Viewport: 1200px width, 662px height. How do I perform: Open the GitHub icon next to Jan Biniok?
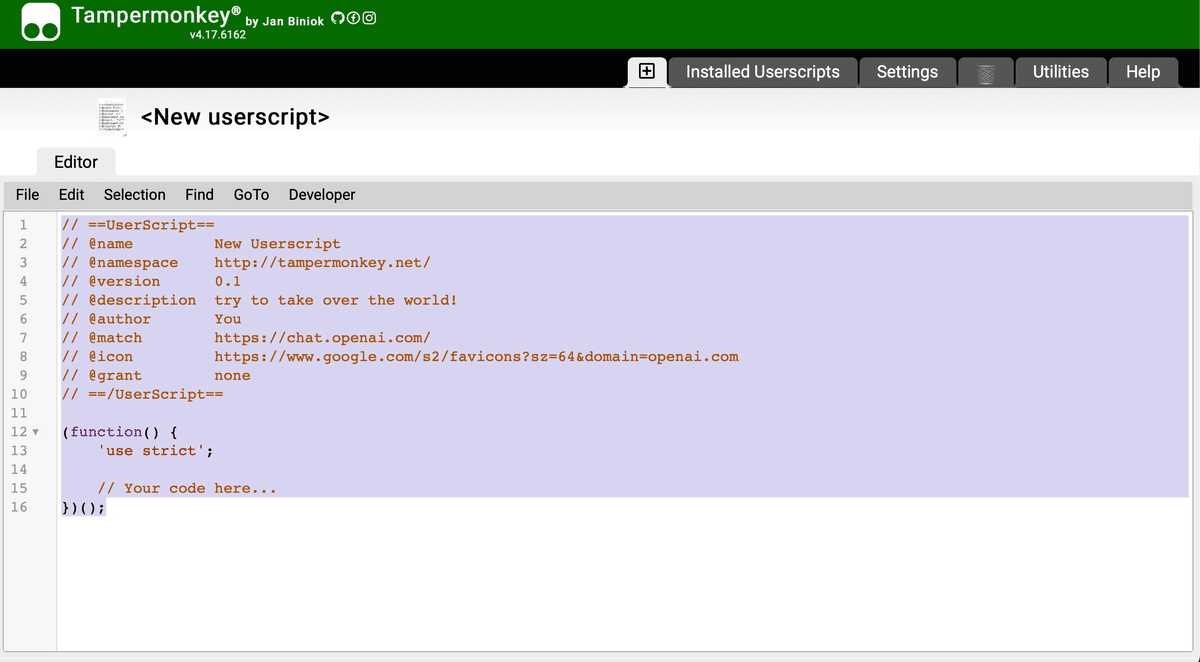(x=337, y=19)
